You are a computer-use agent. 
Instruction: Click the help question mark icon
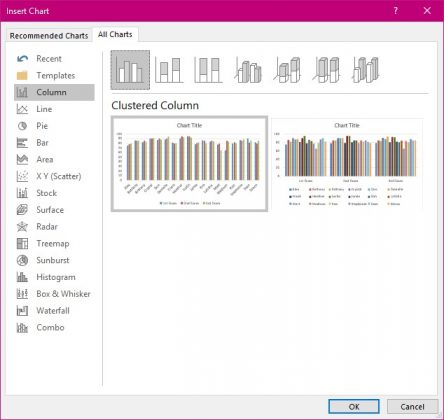click(x=396, y=11)
